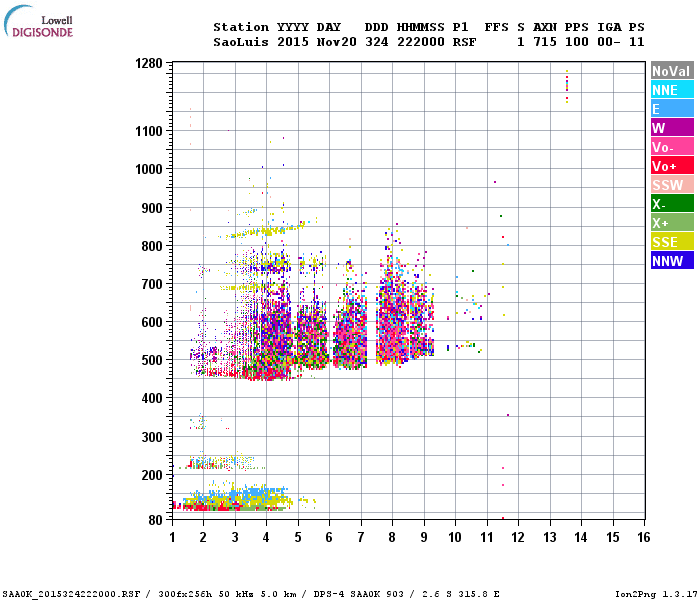Click the frequency axis label 1
This screenshot has width=700, height=600.
click(172, 537)
